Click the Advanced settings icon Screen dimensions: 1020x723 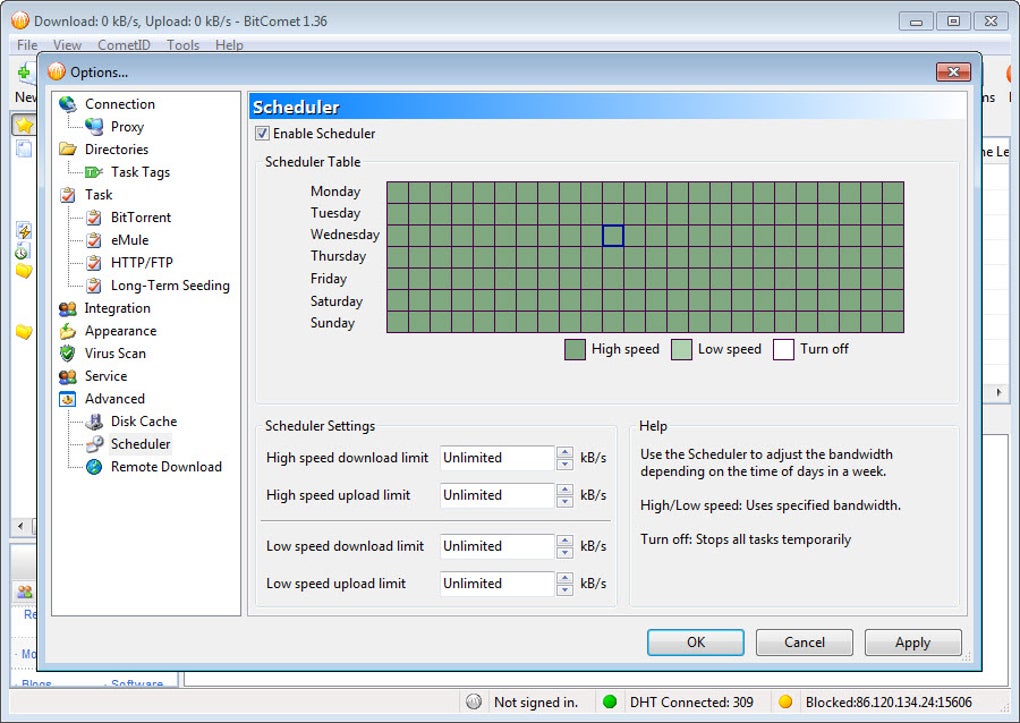click(68, 399)
